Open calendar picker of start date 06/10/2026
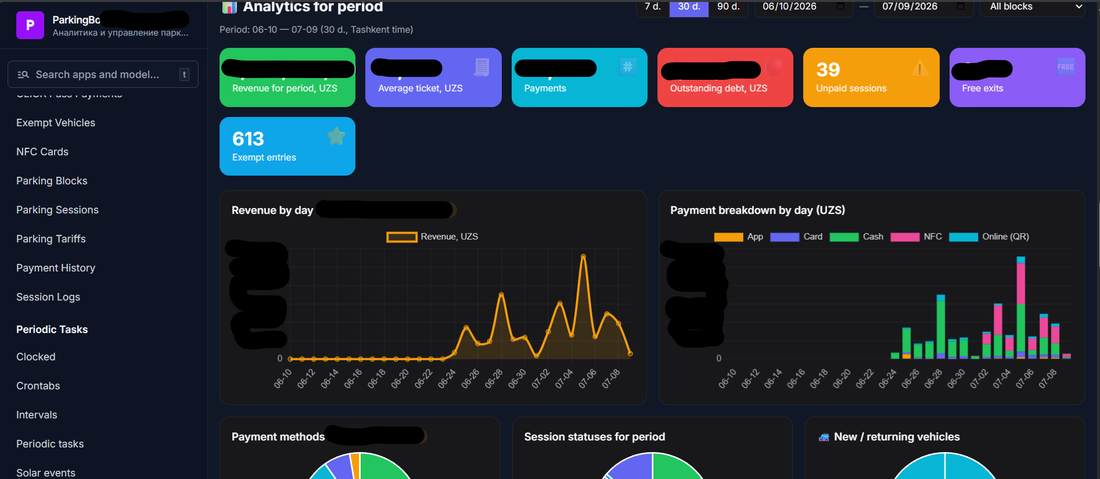The image size is (1100, 479). (840, 6)
